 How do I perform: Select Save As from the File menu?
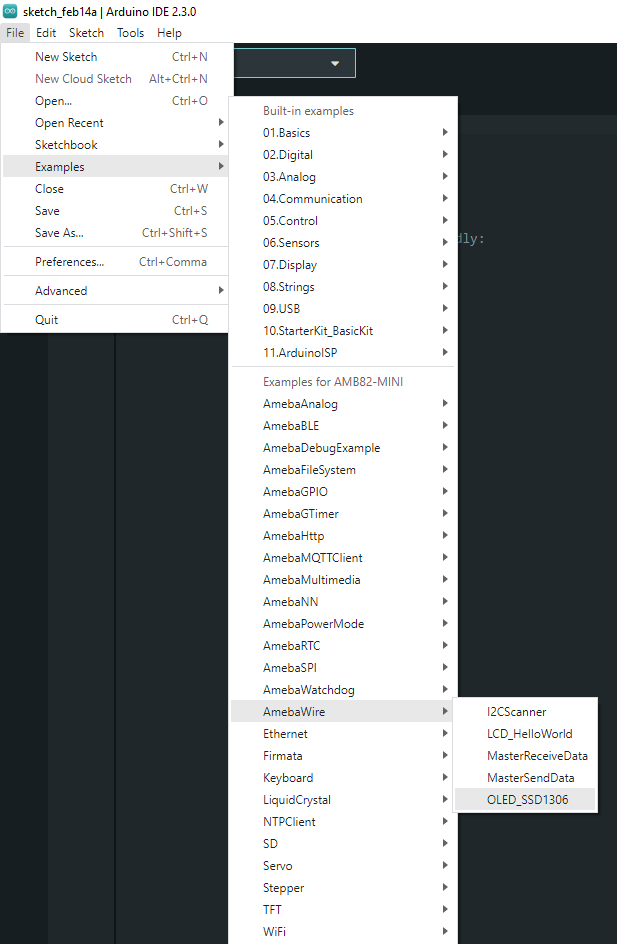(59, 233)
